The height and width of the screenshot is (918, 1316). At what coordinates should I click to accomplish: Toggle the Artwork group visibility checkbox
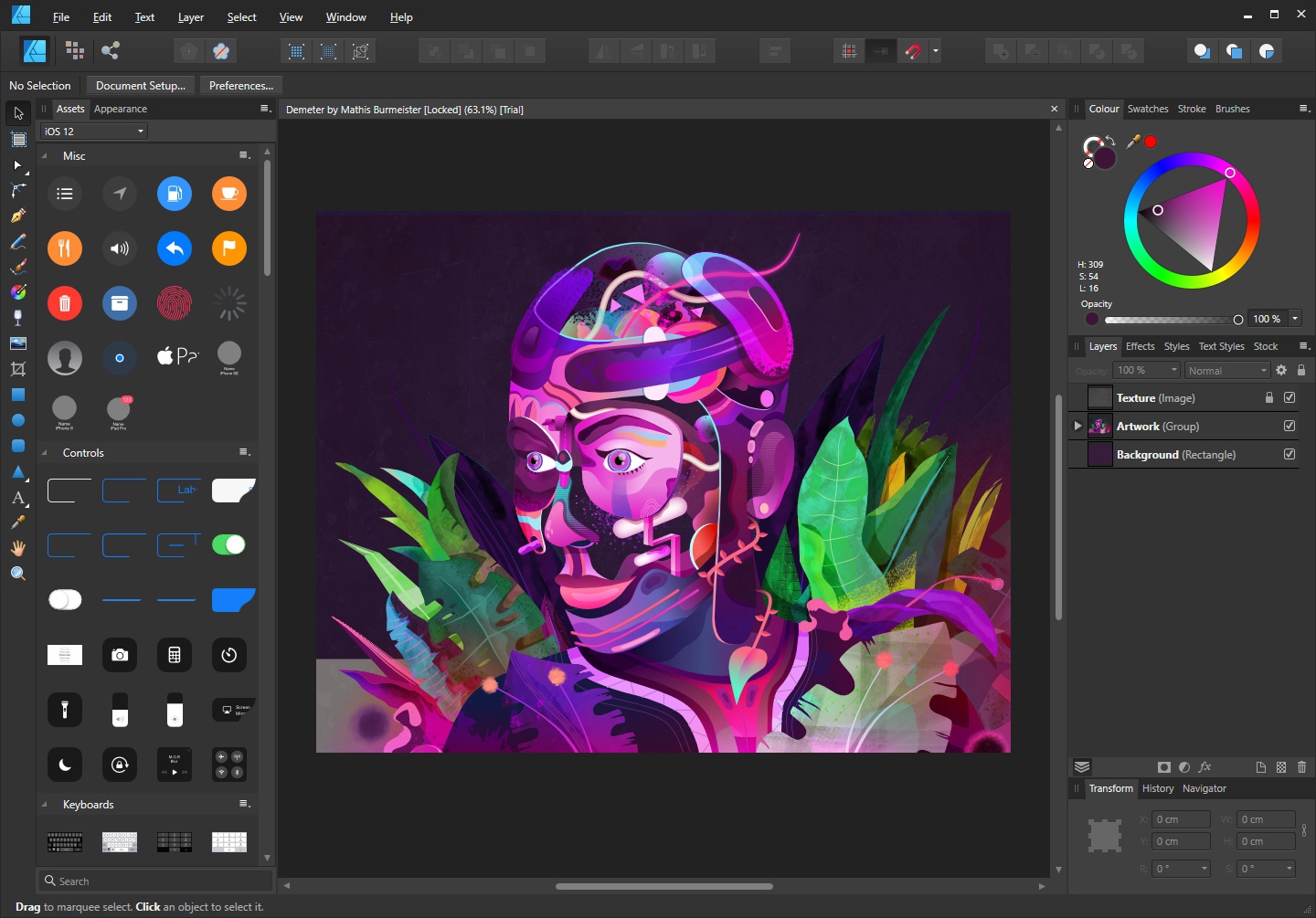coord(1289,426)
